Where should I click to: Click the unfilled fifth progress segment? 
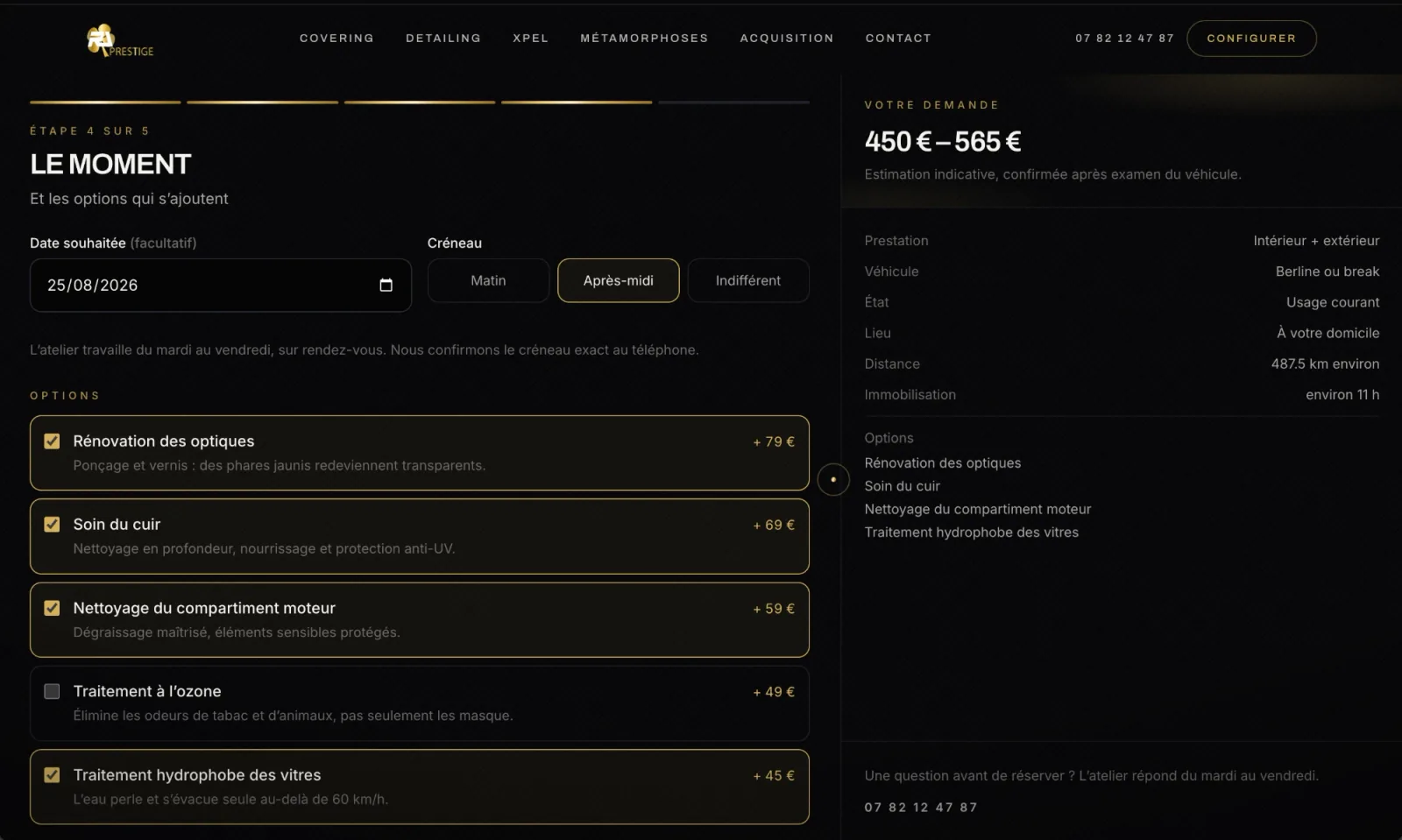733,102
